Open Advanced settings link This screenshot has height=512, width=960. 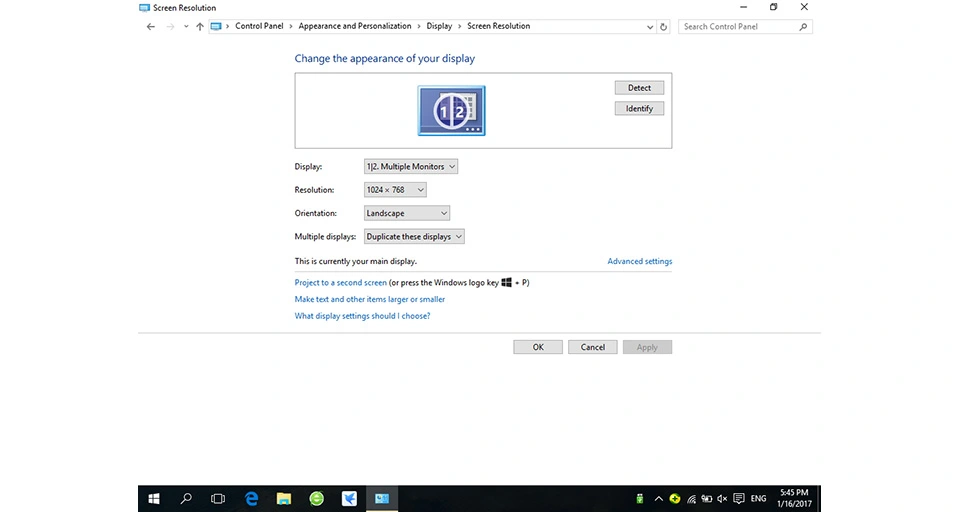pyautogui.click(x=640, y=261)
